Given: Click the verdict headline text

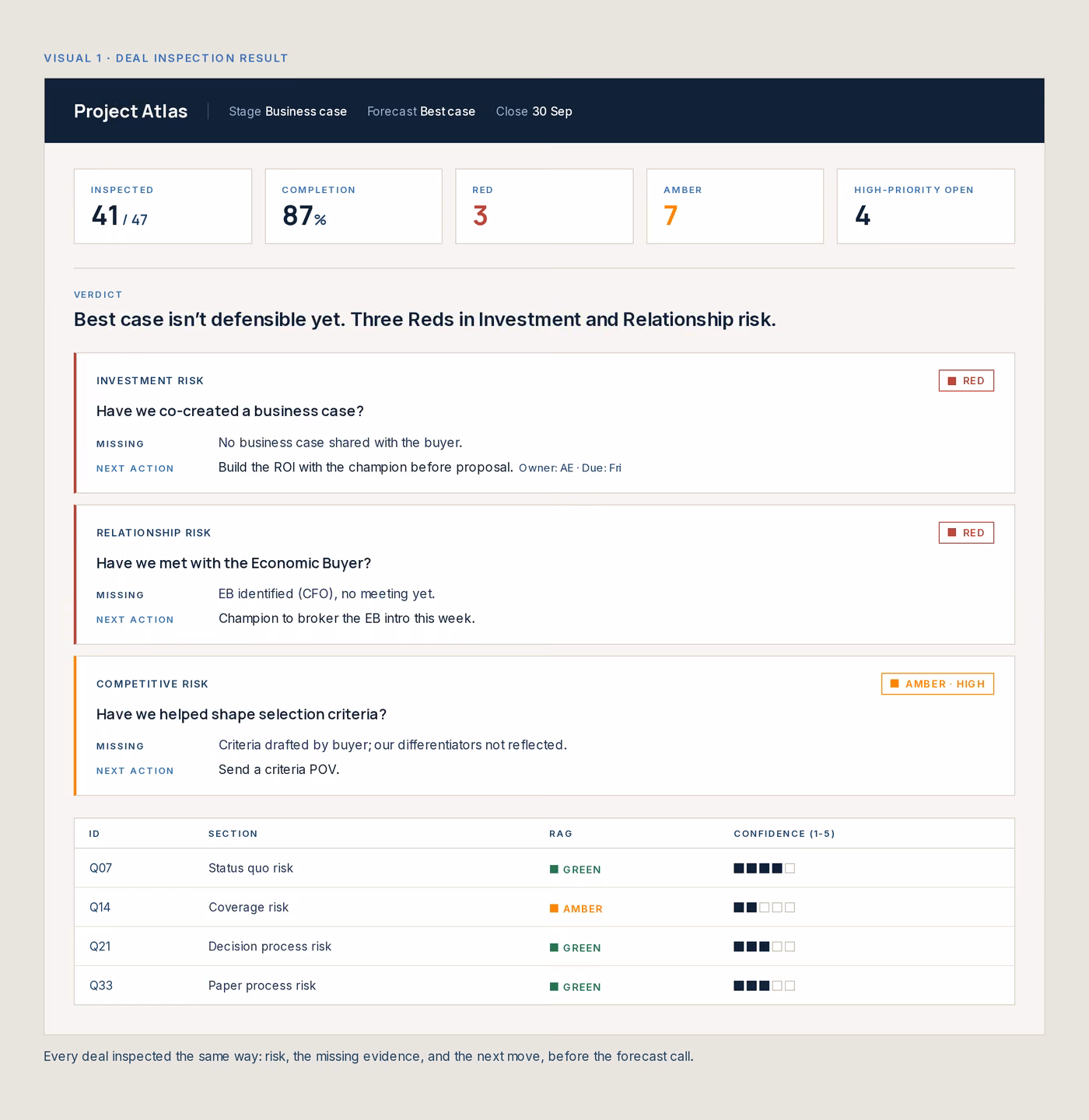Looking at the screenshot, I should pyautogui.click(x=425, y=320).
